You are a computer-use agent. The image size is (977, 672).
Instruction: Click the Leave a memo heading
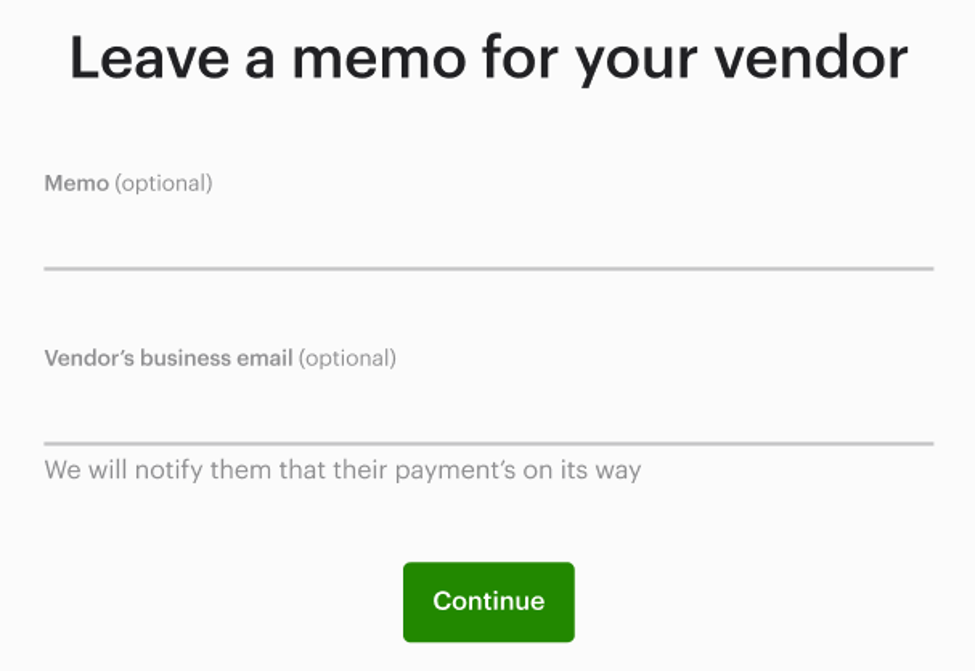click(x=488, y=58)
